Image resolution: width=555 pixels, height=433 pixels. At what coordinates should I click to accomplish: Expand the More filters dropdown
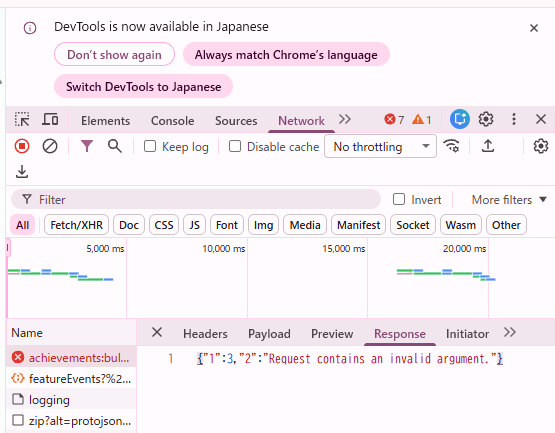509,200
